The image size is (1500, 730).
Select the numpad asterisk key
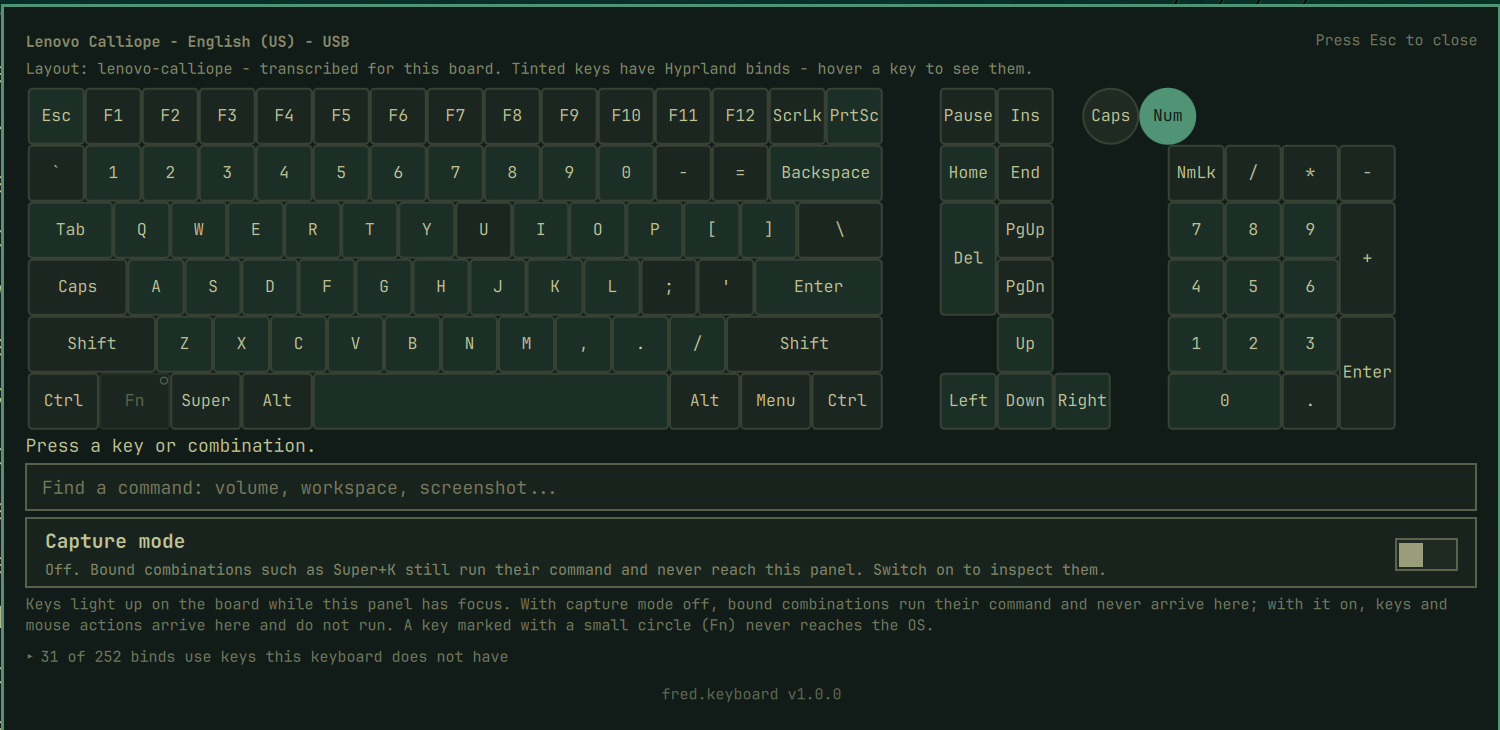[1310, 173]
